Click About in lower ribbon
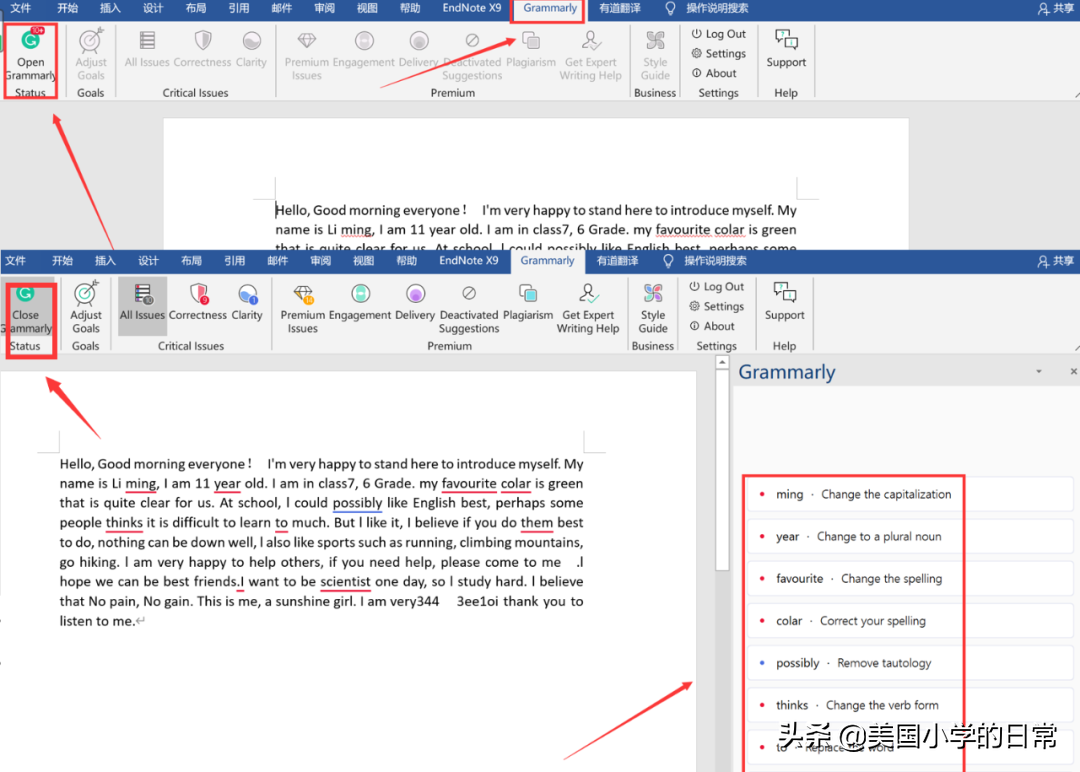This screenshot has height=772, width=1080. coord(712,326)
